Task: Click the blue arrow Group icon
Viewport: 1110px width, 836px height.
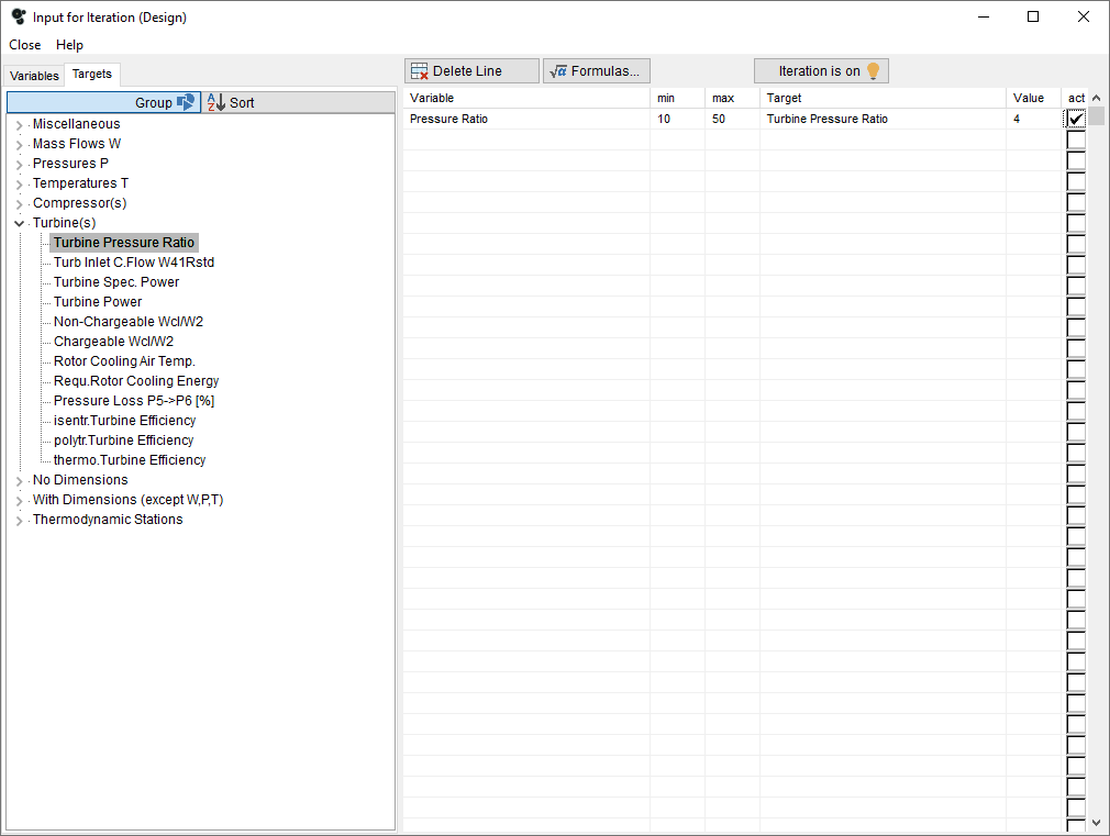Action: 184,102
